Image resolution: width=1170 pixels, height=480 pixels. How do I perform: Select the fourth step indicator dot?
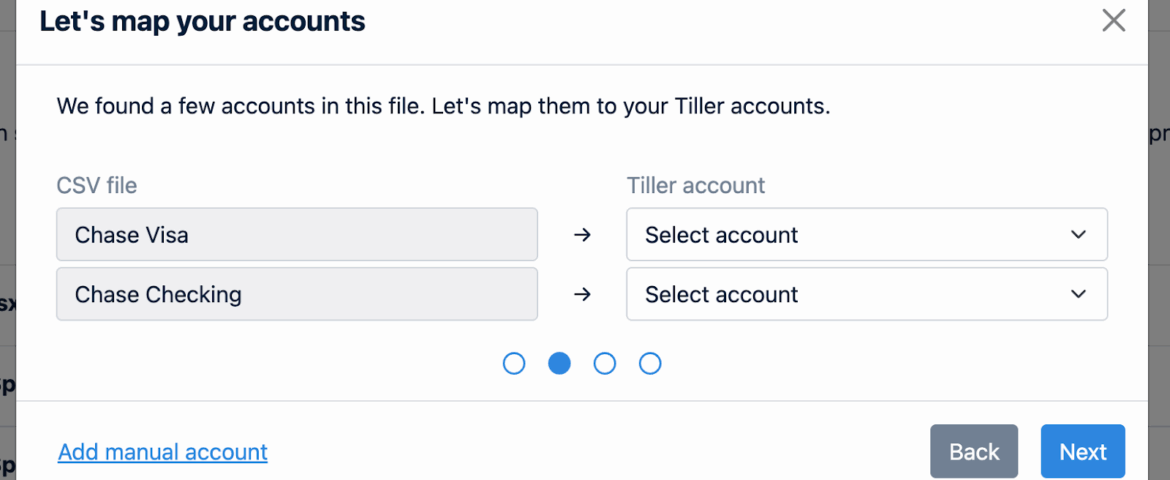click(650, 363)
